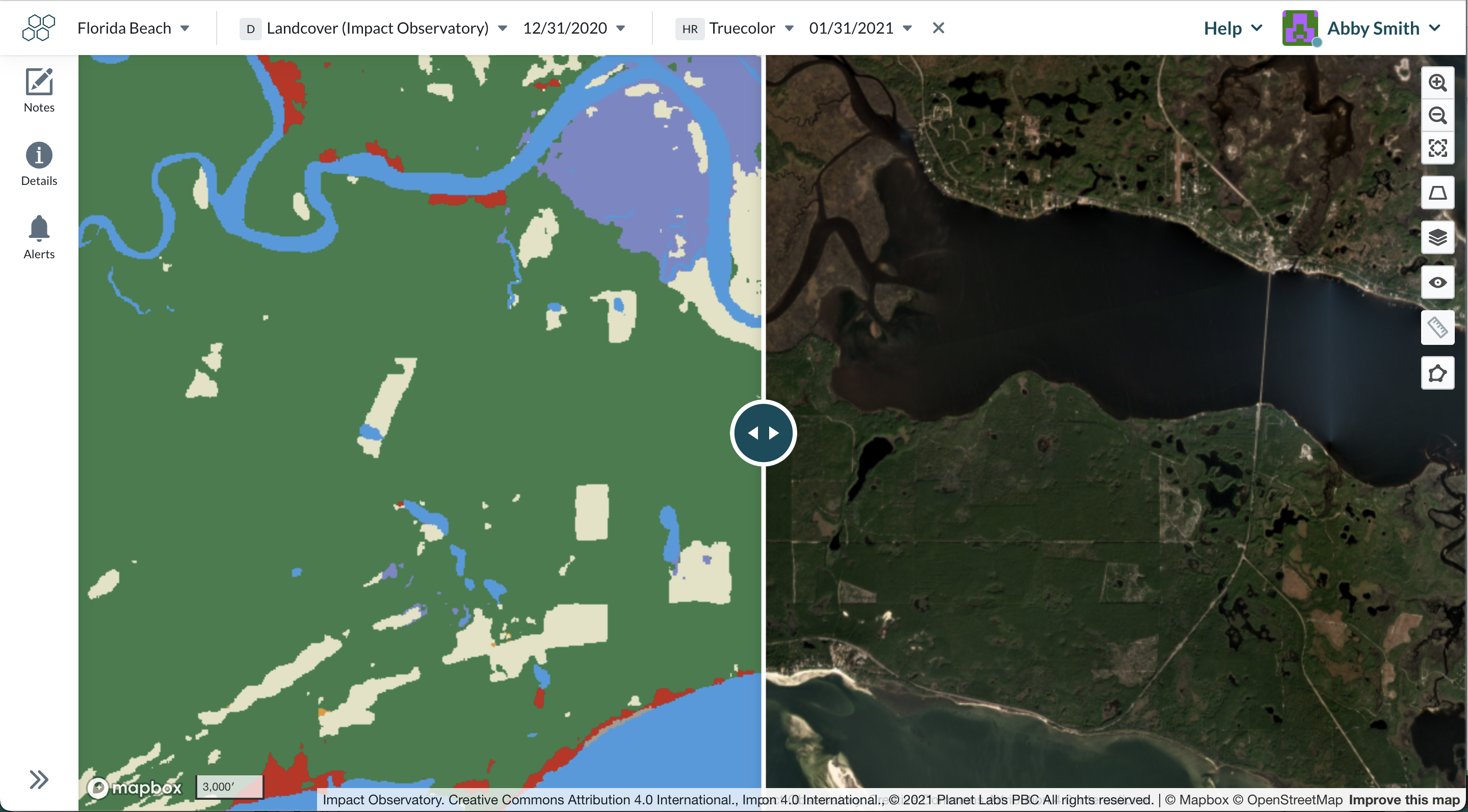Open the Details info panel
Image resolution: width=1468 pixels, height=812 pixels.
pyautogui.click(x=39, y=164)
